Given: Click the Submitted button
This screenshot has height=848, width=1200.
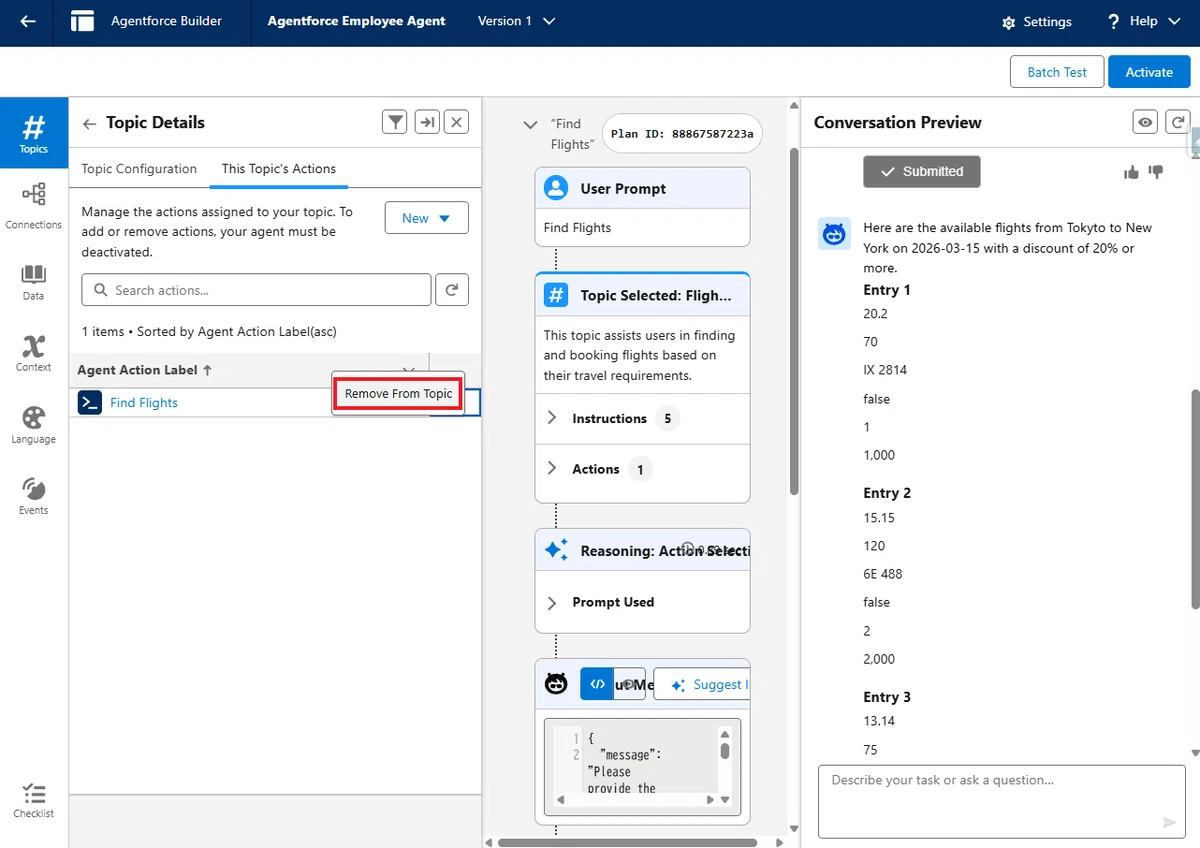Looking at the screenshot, I should (922, 171).
